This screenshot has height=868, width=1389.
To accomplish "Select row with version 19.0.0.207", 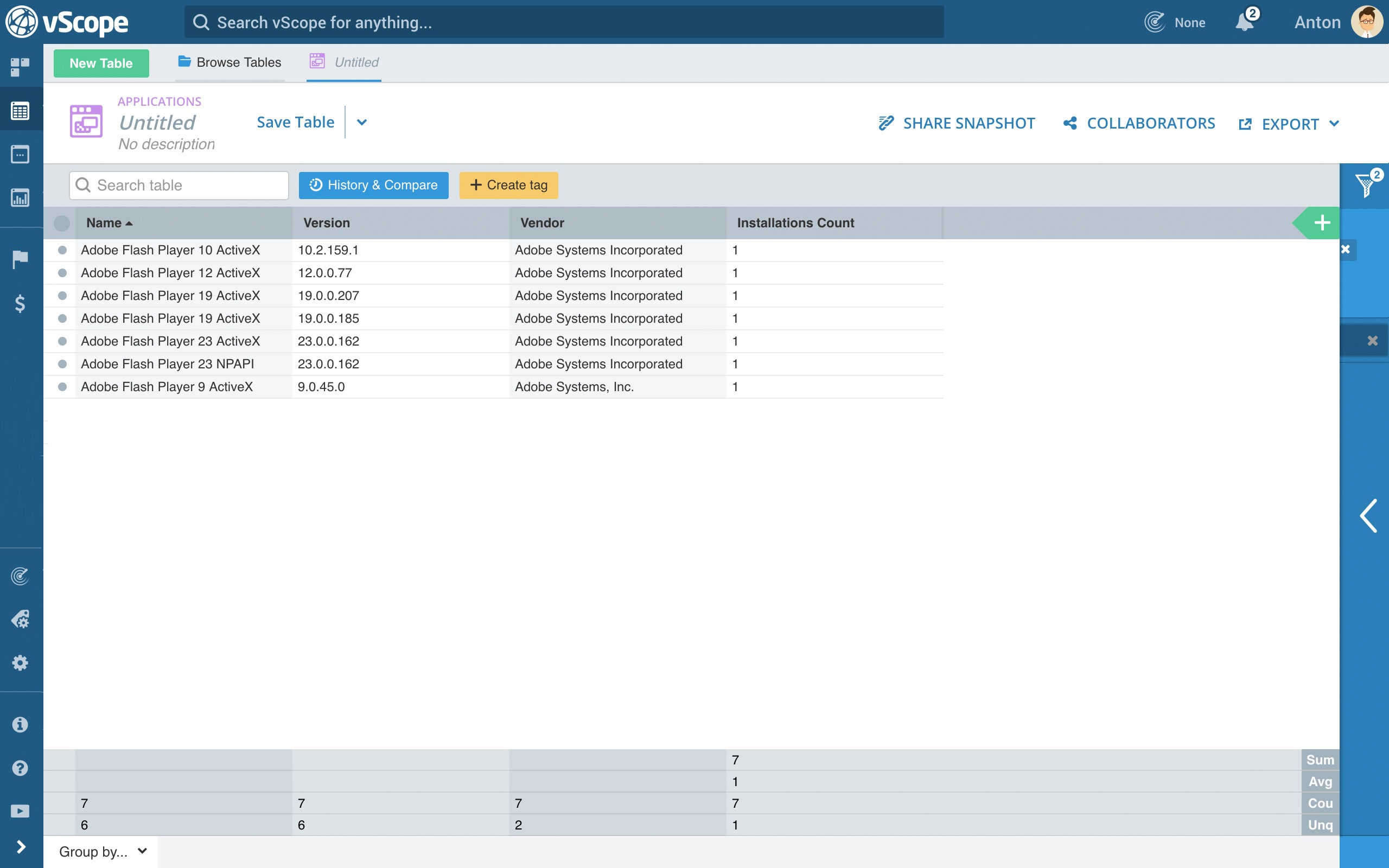I will tap(62, 296).
